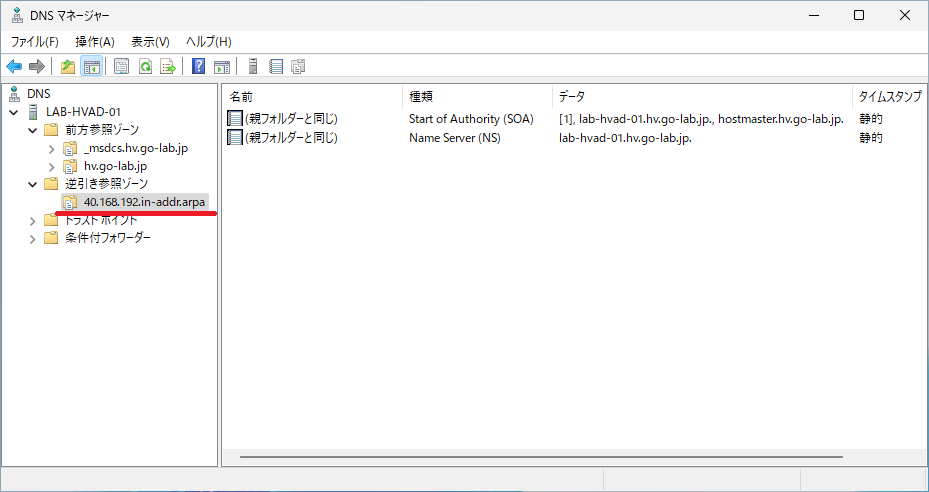Open the ヘルプ(H) menu
This screenshot has height=492, width=929.
tap(209, 42)
